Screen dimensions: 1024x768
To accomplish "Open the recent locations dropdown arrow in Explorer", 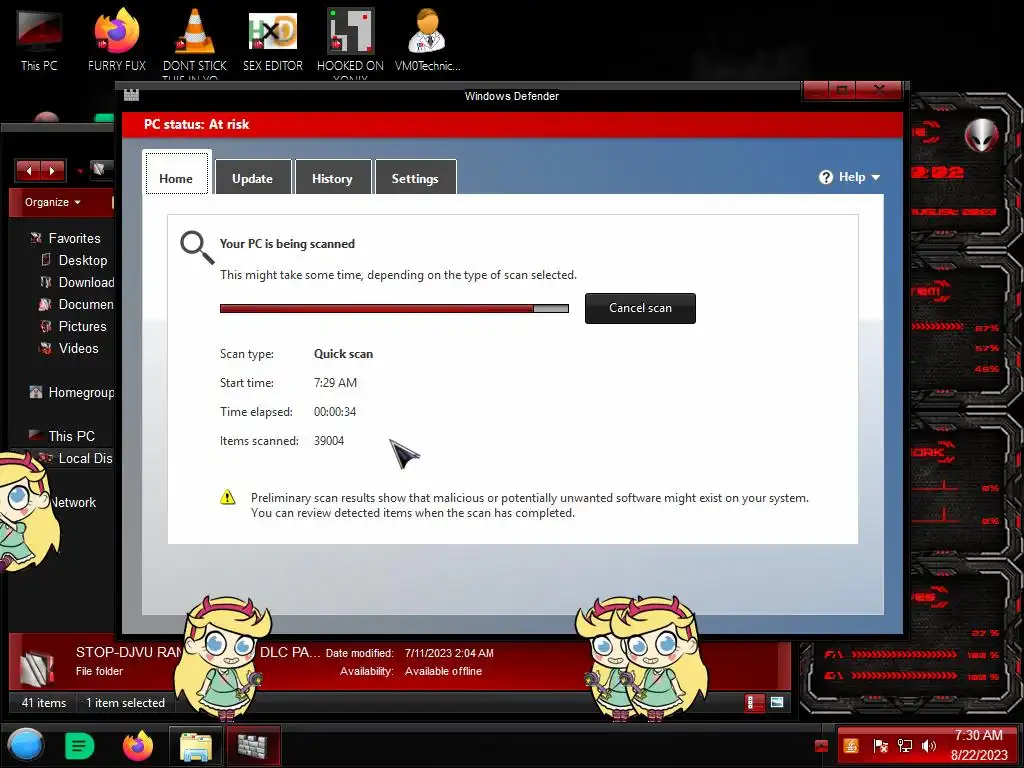I will (x=80, y=171).
